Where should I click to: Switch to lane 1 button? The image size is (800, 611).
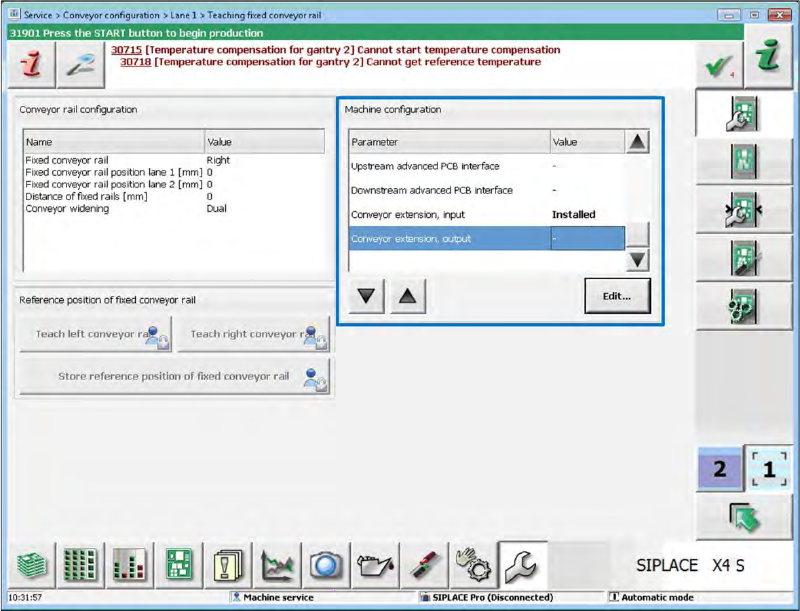[769, 469]
